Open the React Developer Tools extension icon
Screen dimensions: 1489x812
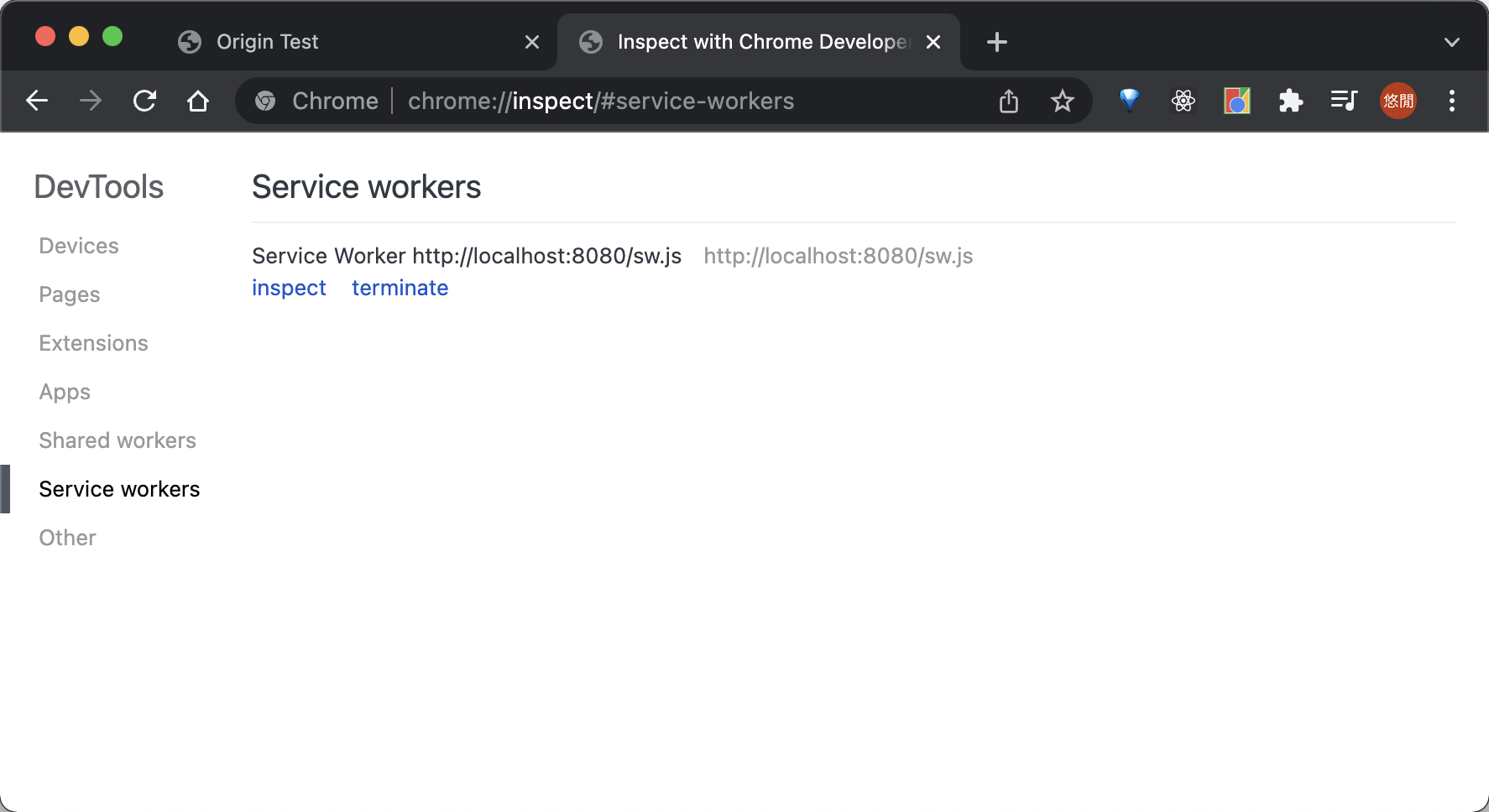click(1183, 101)
